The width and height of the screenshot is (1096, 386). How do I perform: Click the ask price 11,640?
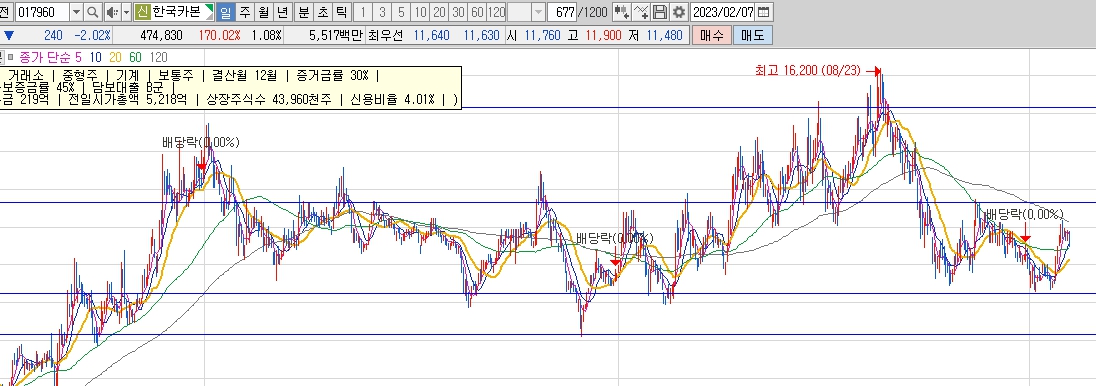point(431,35)
